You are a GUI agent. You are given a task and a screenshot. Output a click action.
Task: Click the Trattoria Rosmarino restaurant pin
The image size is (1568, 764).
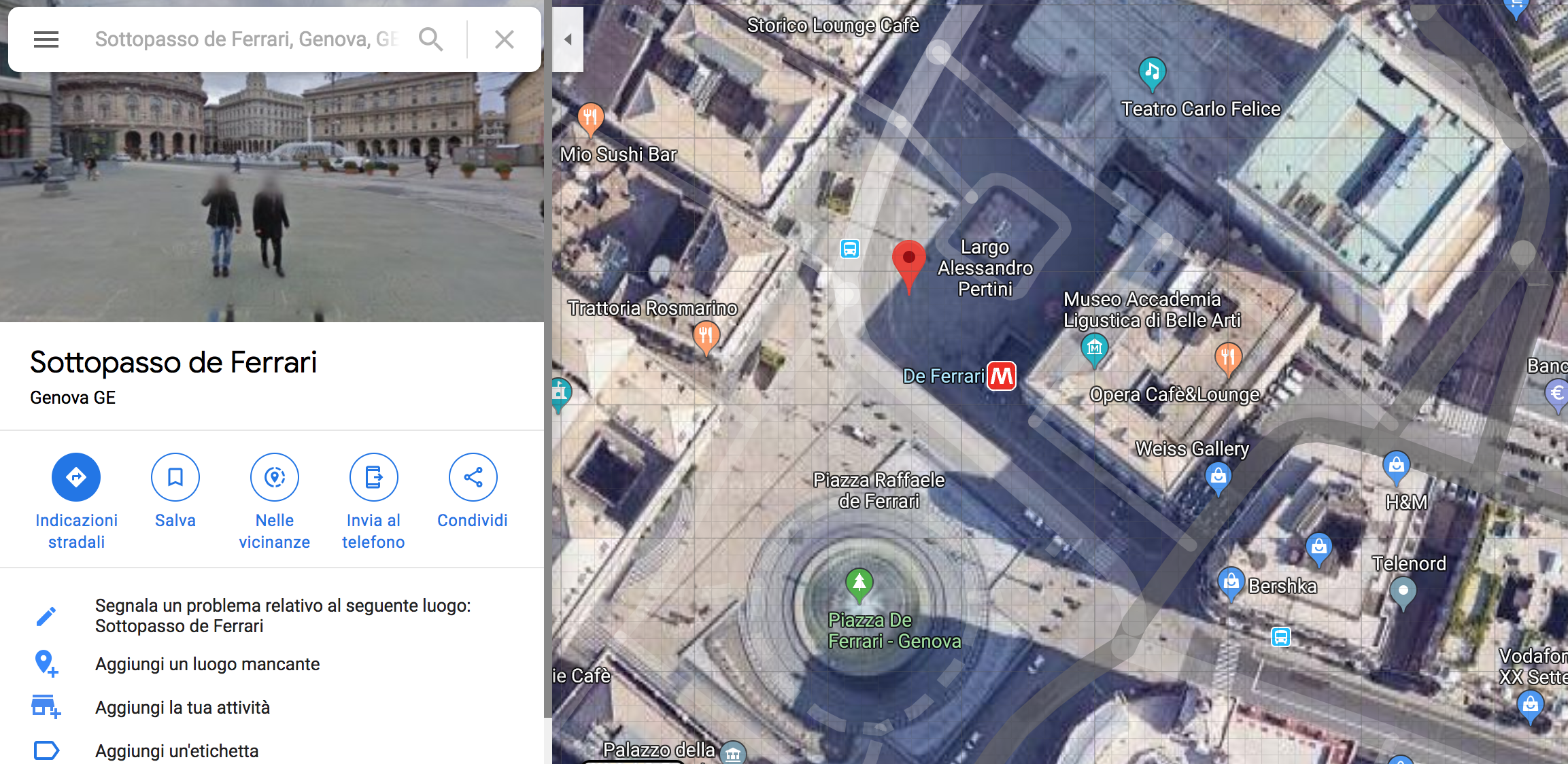[706, 337]
